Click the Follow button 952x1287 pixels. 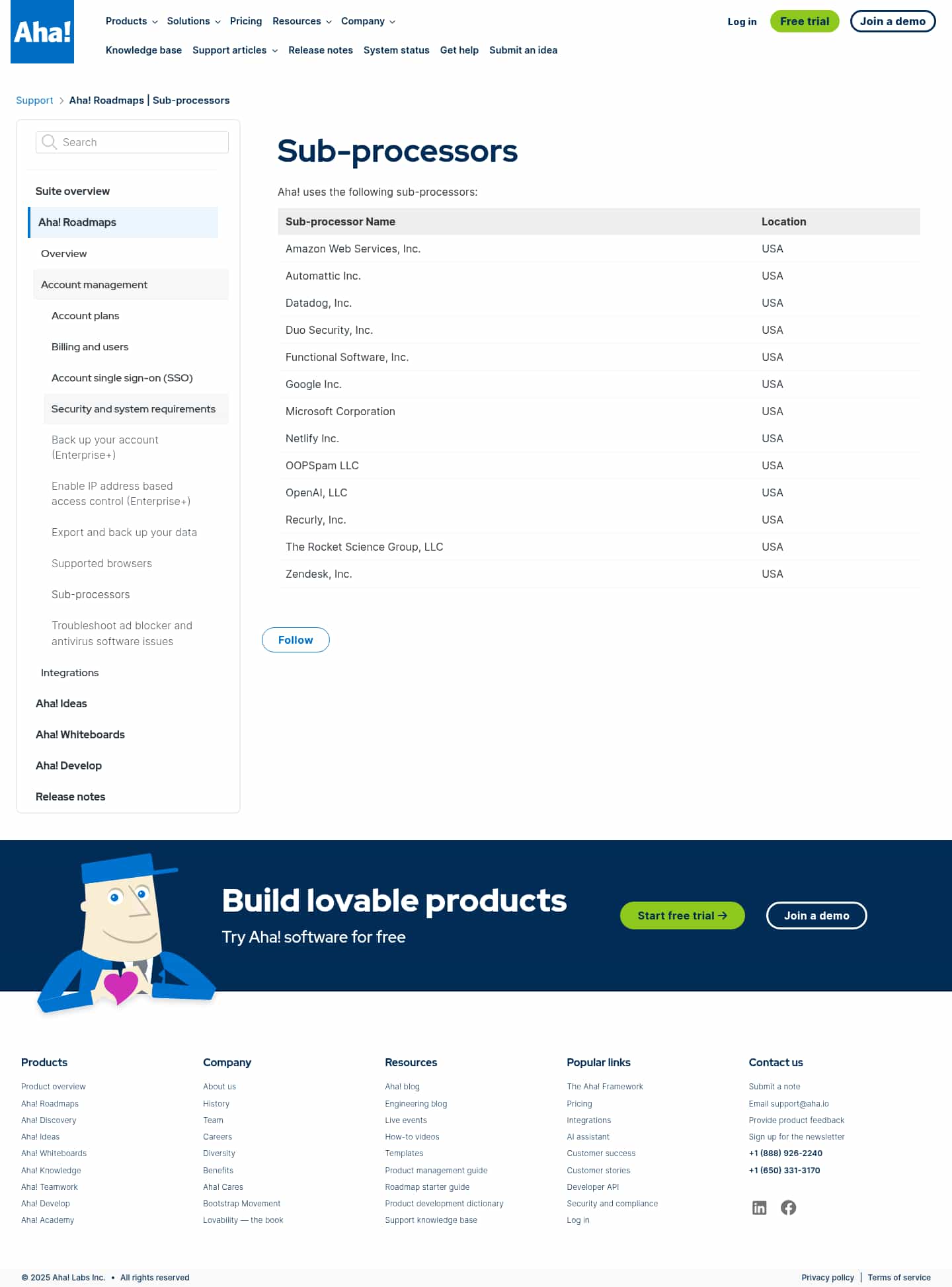pyautogui.click(x=296, y=640)
